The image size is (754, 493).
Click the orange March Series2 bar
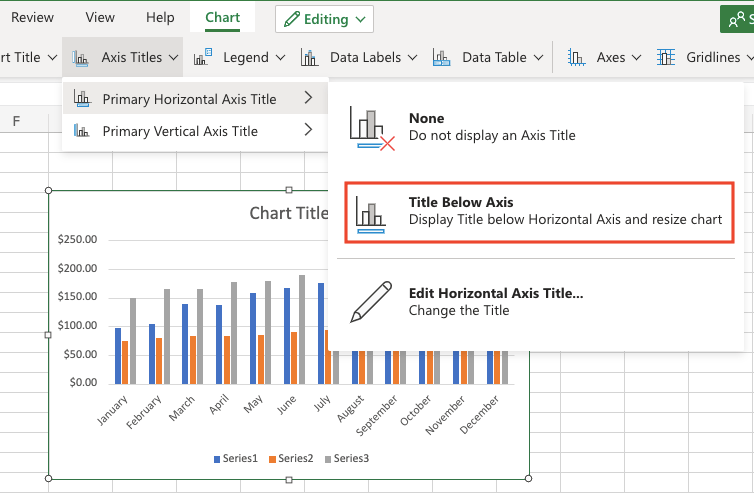193,360
